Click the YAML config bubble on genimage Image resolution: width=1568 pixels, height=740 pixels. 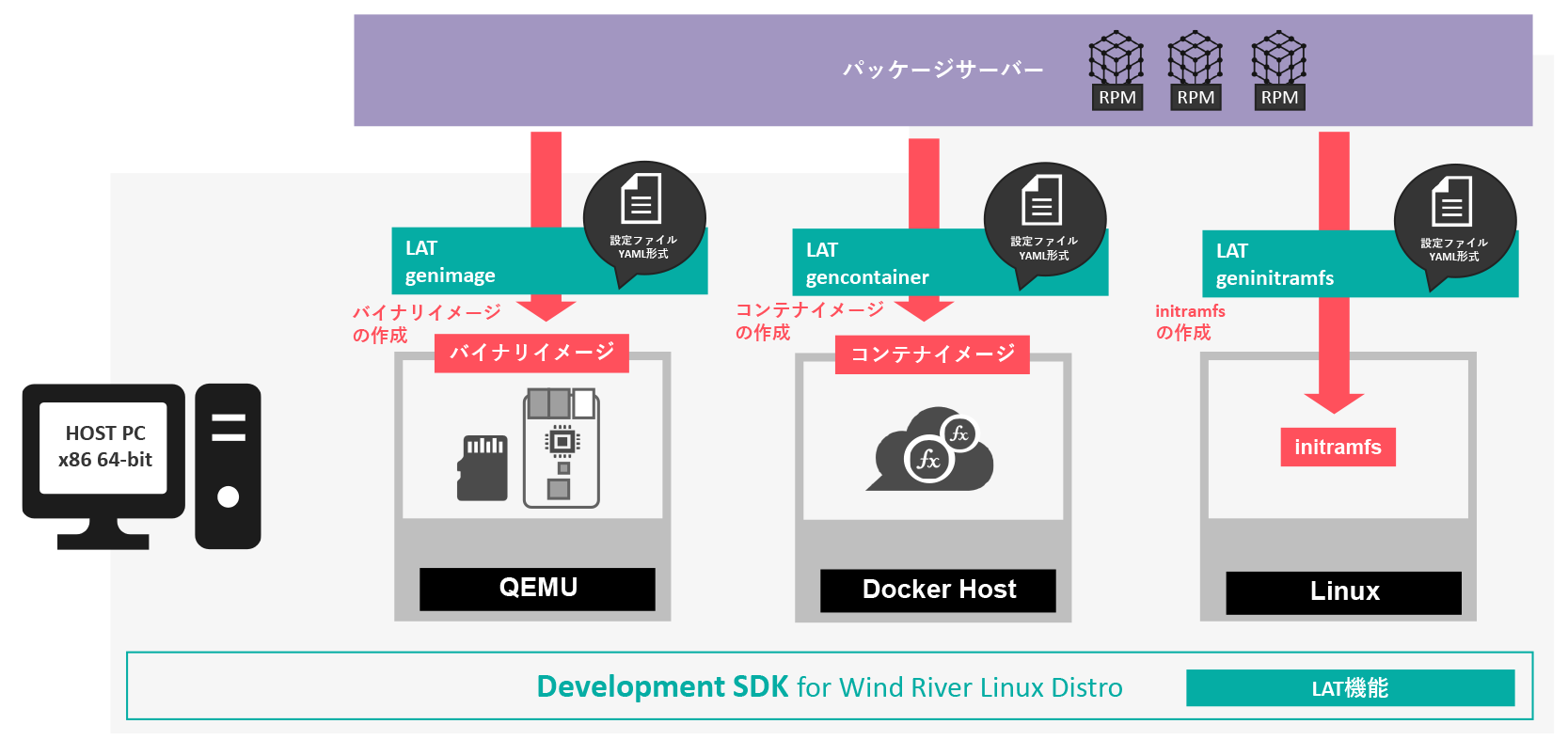pos(644,224)
